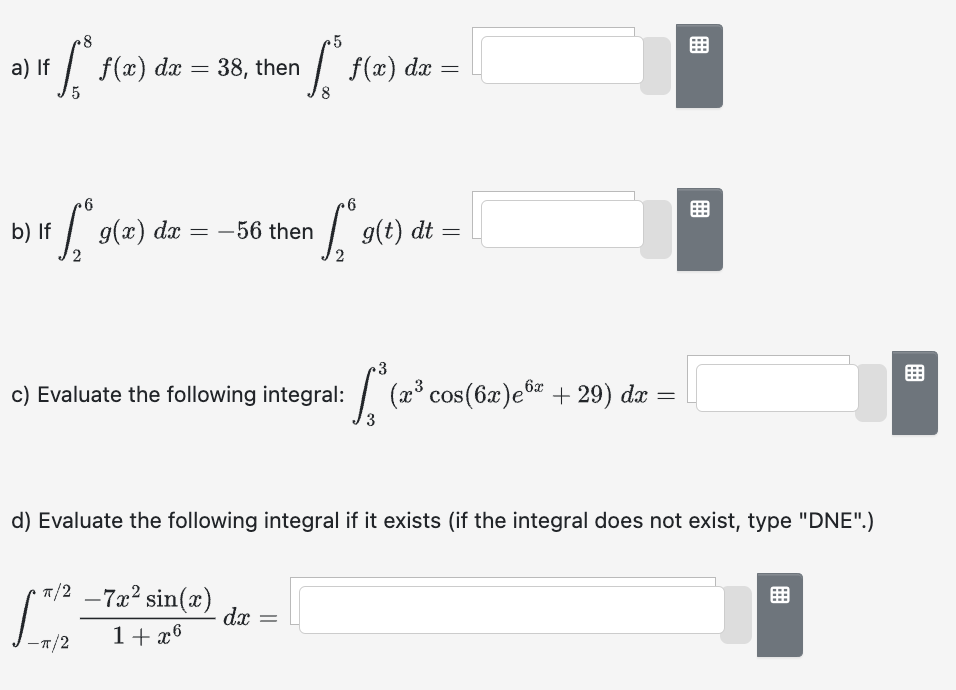Open the equation keypad for part c
This screenshot has height=690, width=956.
point(915,393)
